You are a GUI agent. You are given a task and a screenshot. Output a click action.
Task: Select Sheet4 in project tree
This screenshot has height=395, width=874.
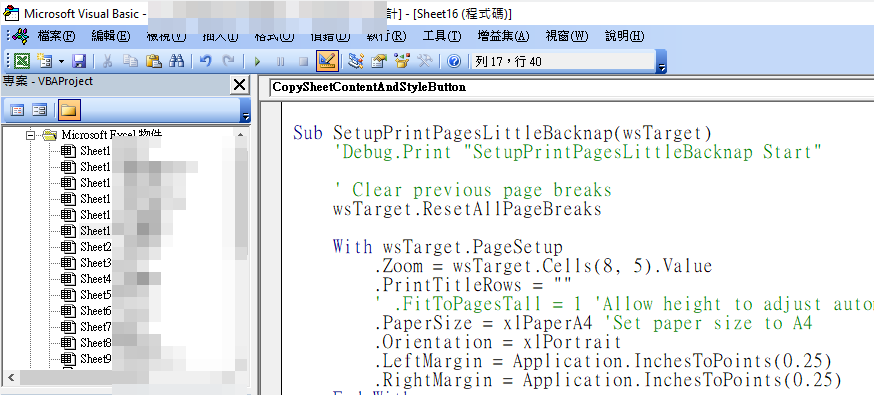tap(95, 279)
